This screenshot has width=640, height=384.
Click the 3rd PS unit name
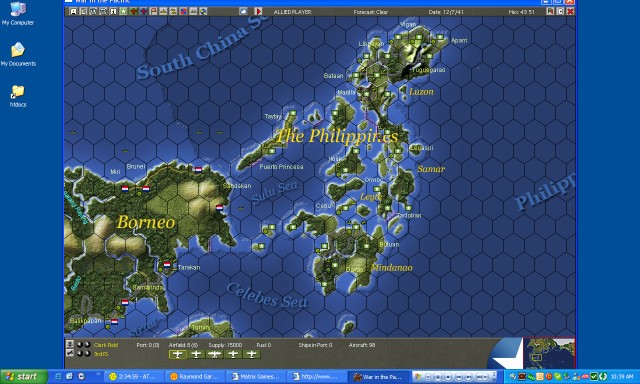(x=101, y=354)
